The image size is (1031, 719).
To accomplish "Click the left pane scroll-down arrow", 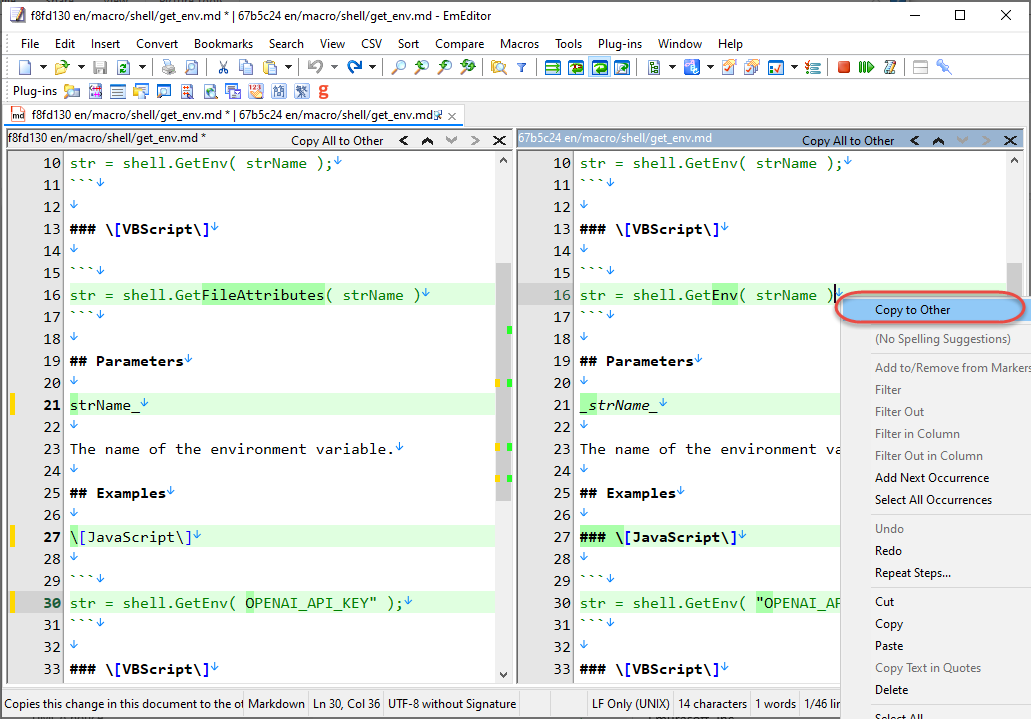I will 503,674.
